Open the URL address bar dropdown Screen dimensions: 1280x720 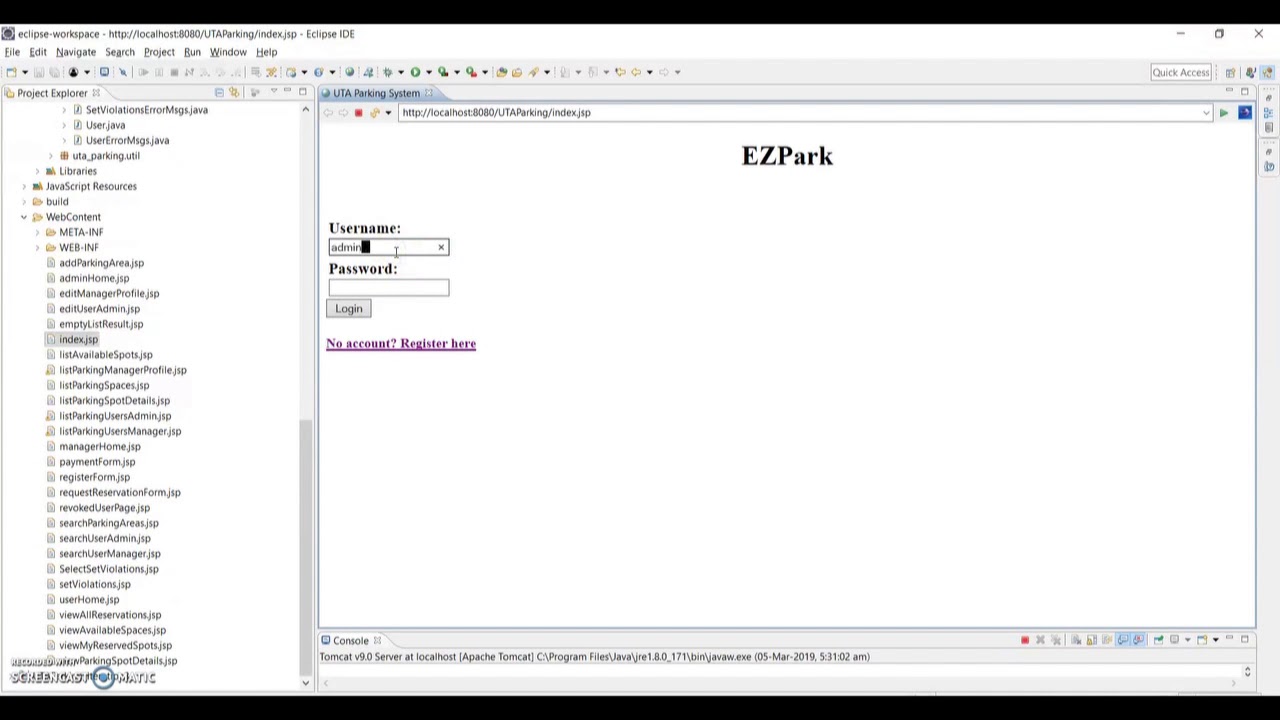(1206, 113)
